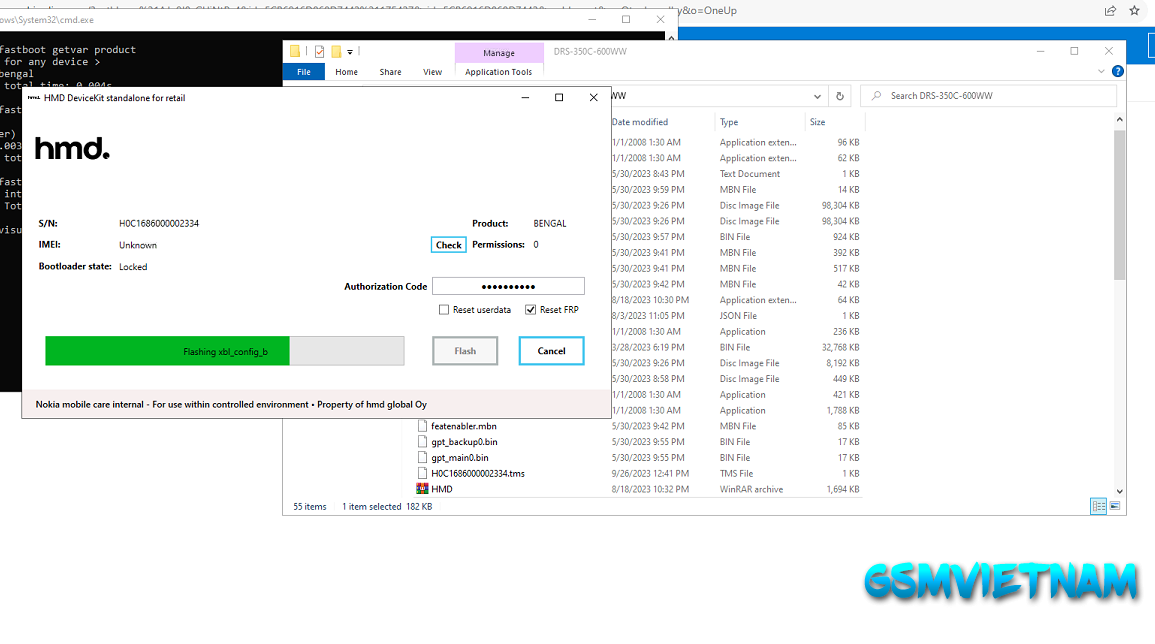Click the Authorization Code field
The width and height of the screenshot is (1155, 644).
click(508, 286)
